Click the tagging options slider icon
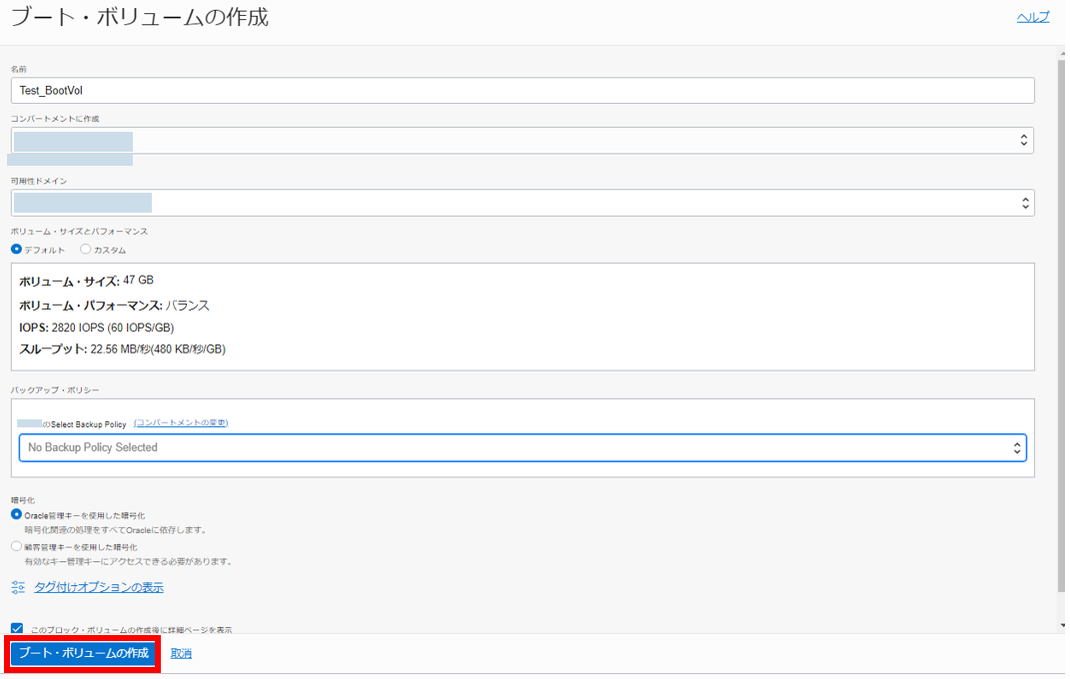This screenshot has height=679, width=1070. coord(18,587)
